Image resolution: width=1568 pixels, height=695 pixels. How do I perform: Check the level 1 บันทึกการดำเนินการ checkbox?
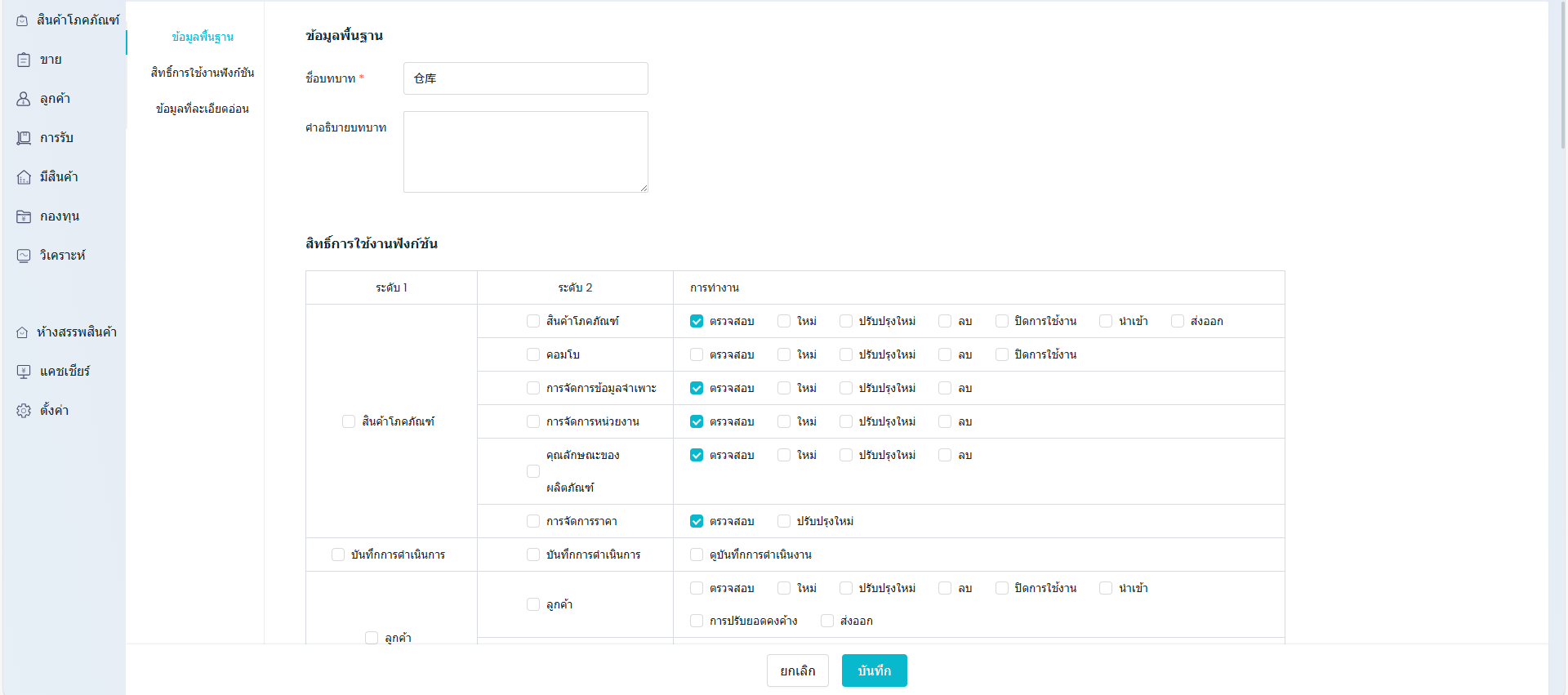point(338,555)
